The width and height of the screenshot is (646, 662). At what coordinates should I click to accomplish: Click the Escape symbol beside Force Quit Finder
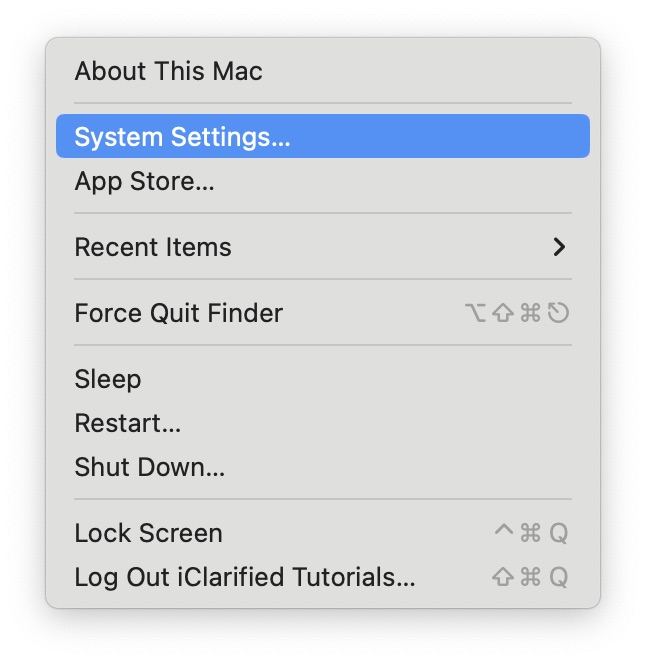click(x=559, y=314)
